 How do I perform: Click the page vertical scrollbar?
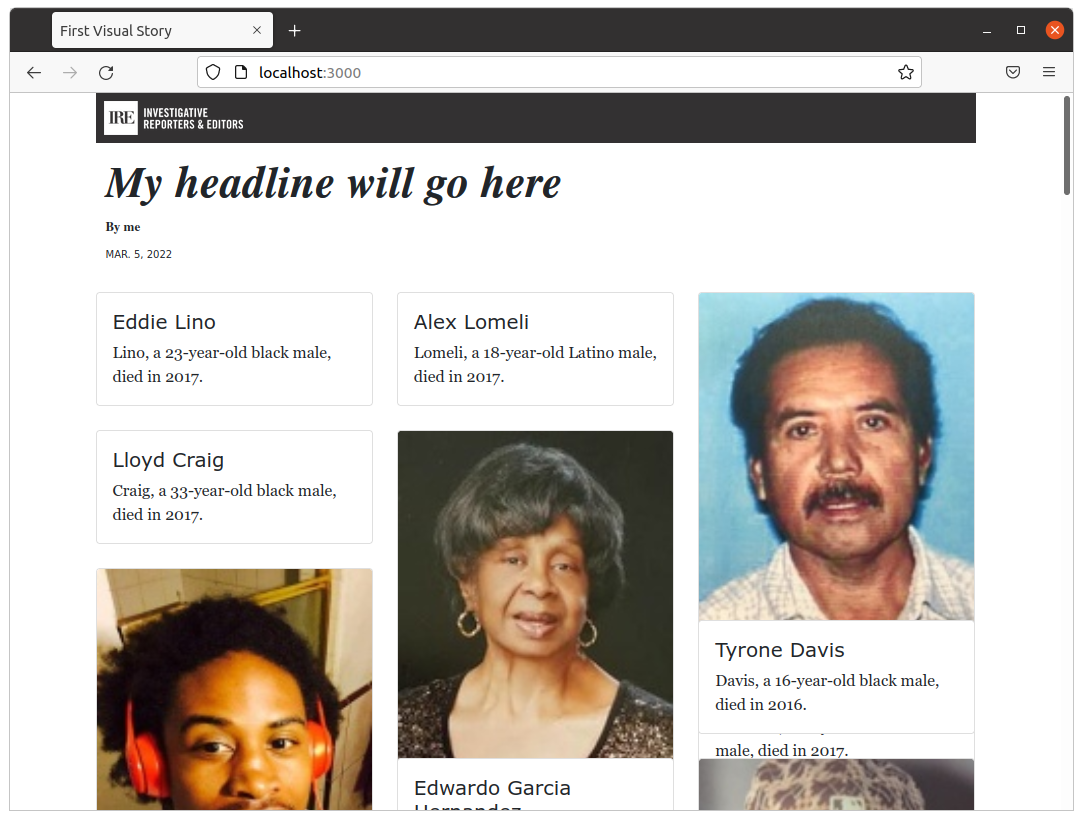point(1067,146)
